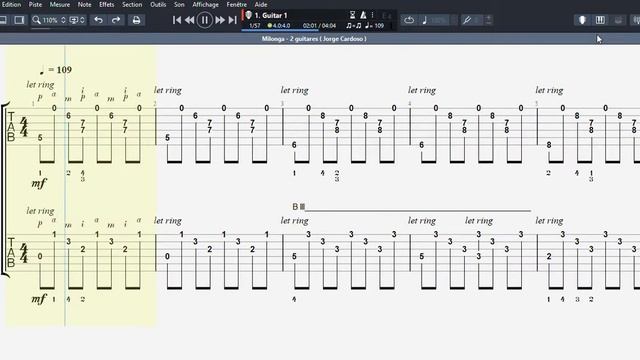Screen dimensions: 640x360
Task: Open the Piste menu
Action: tap(35, 4)
